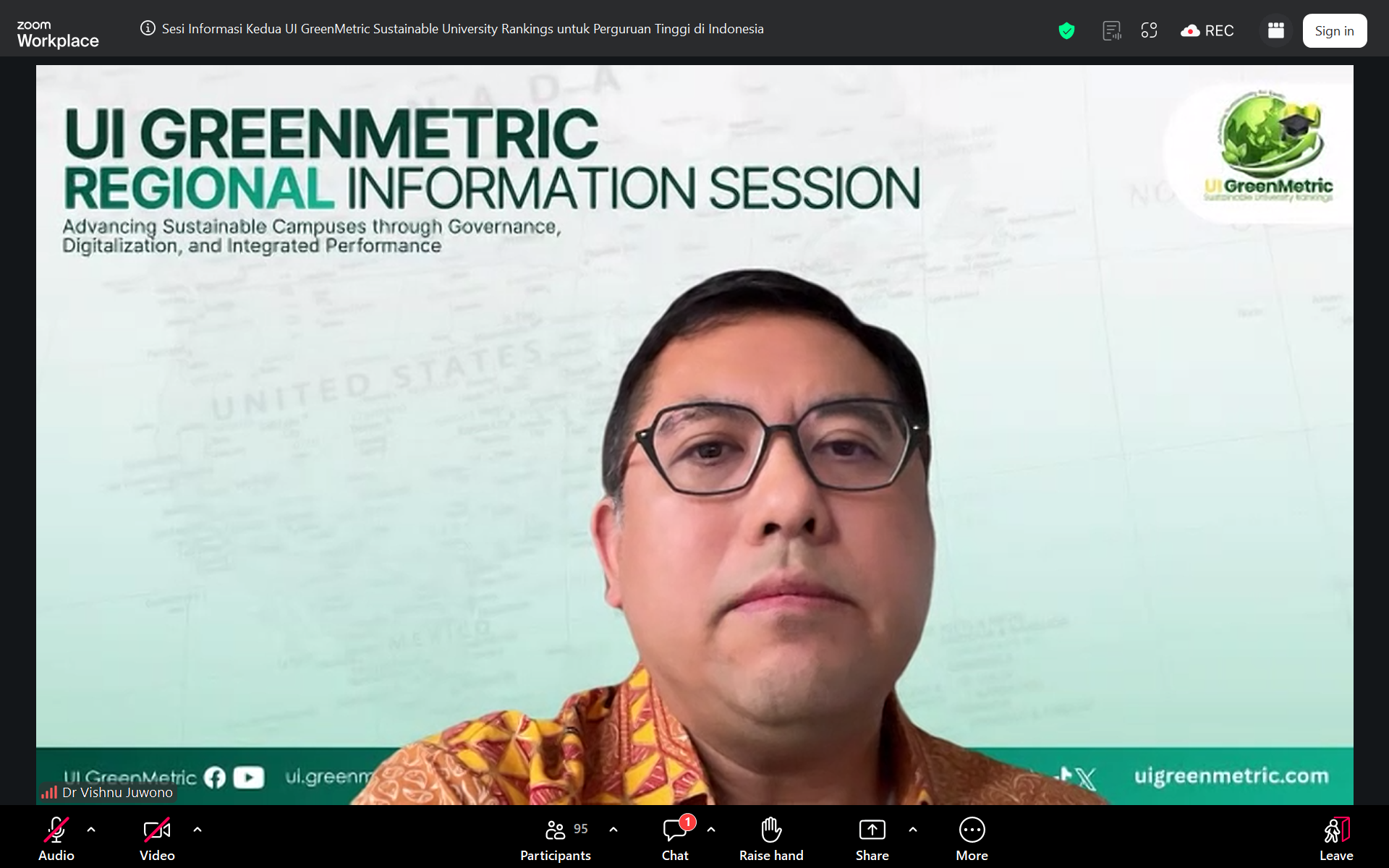Viewport: 1389px width, 868px height.
Task: Open the view layout grid icon
Action: click(1276, 30)
